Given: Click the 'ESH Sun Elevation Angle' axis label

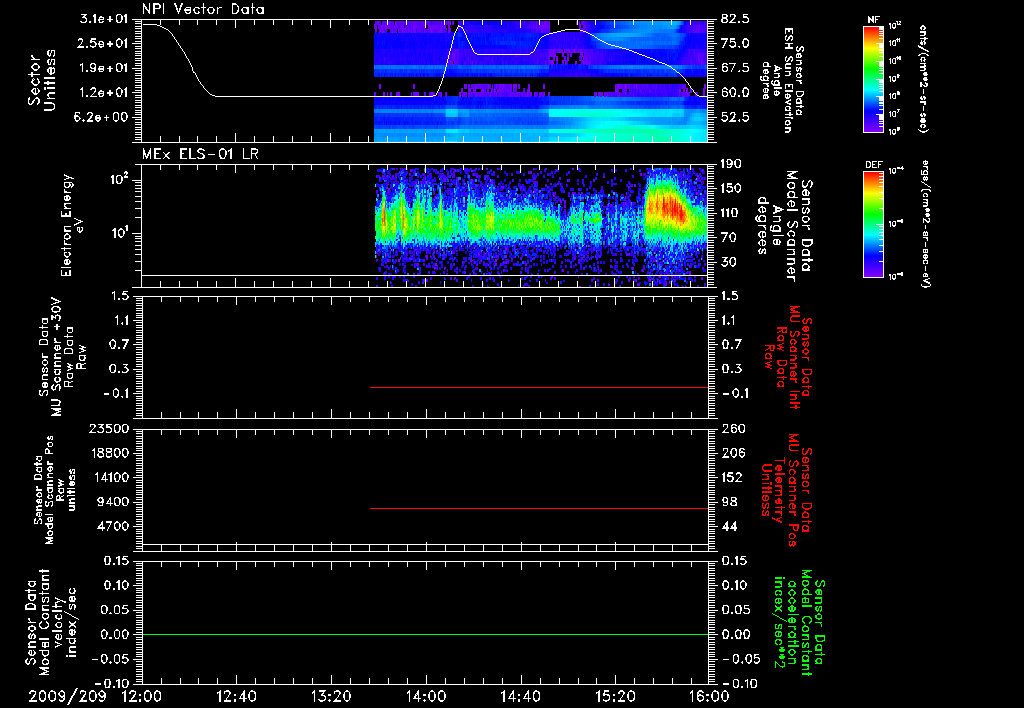Looking at the screenshot, I should tap(782, 80).
